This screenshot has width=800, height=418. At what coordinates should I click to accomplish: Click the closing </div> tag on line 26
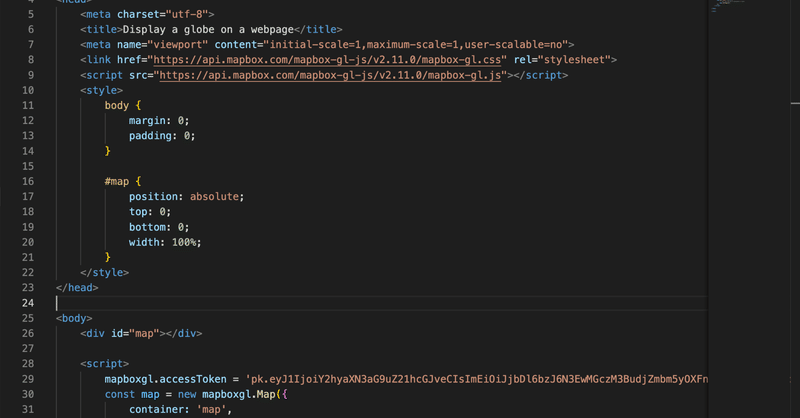(x=184, y=334)
